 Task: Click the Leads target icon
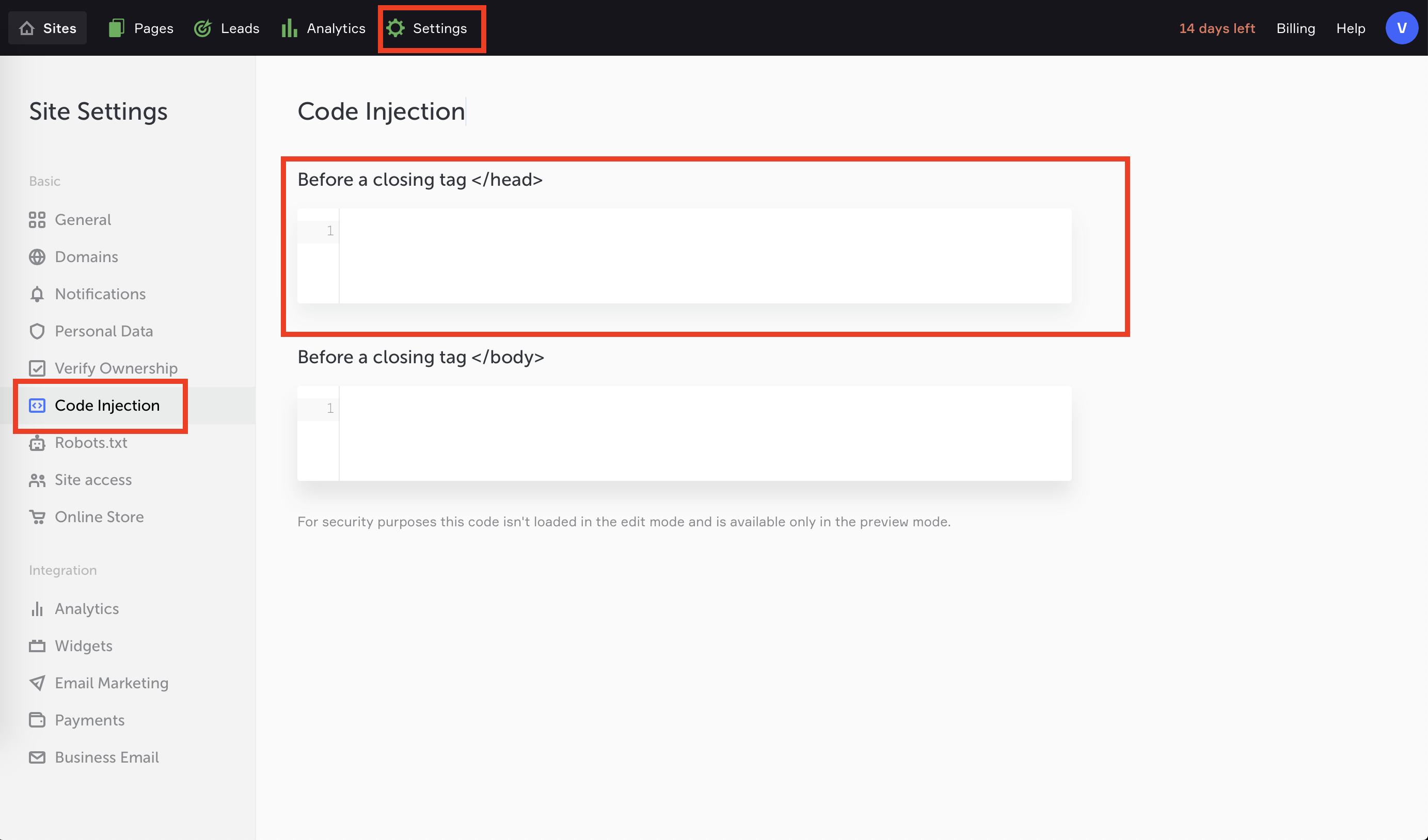[x=203, y=28]
